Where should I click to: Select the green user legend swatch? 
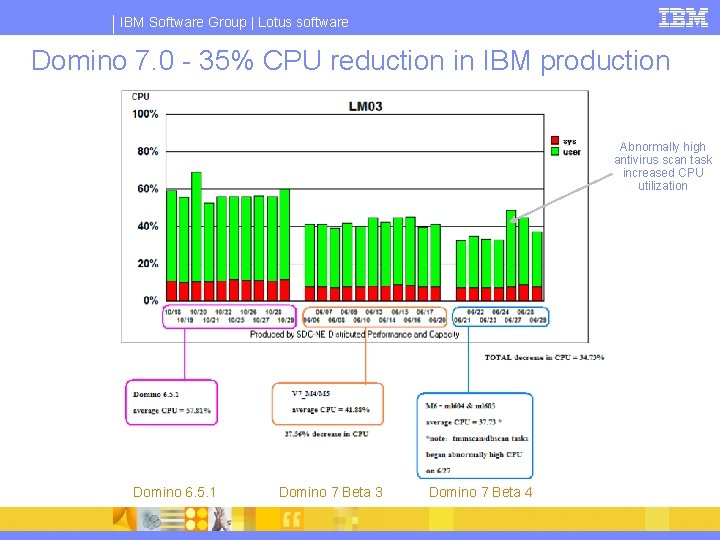tap(555, 152)
